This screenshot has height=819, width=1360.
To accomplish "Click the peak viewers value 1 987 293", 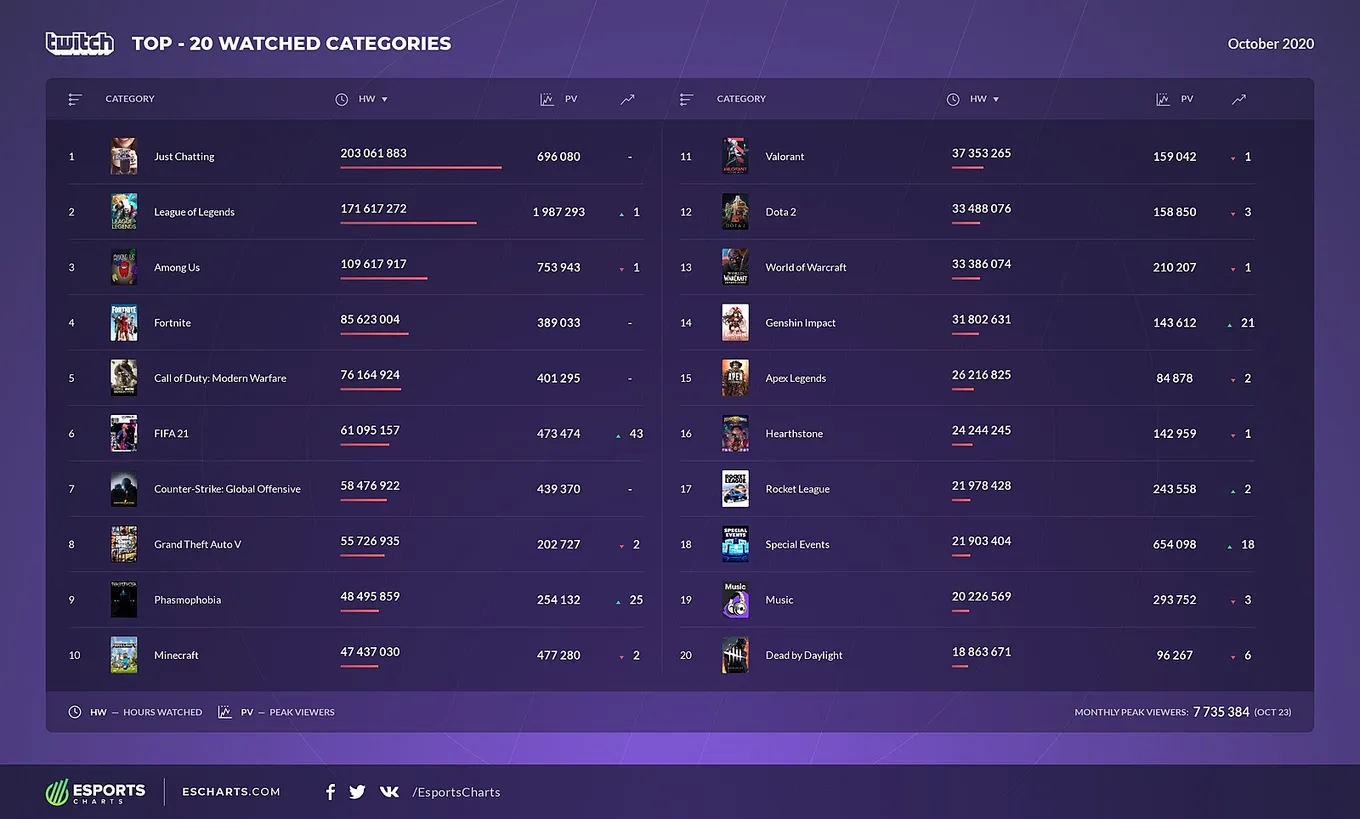I will coord(559,212).
